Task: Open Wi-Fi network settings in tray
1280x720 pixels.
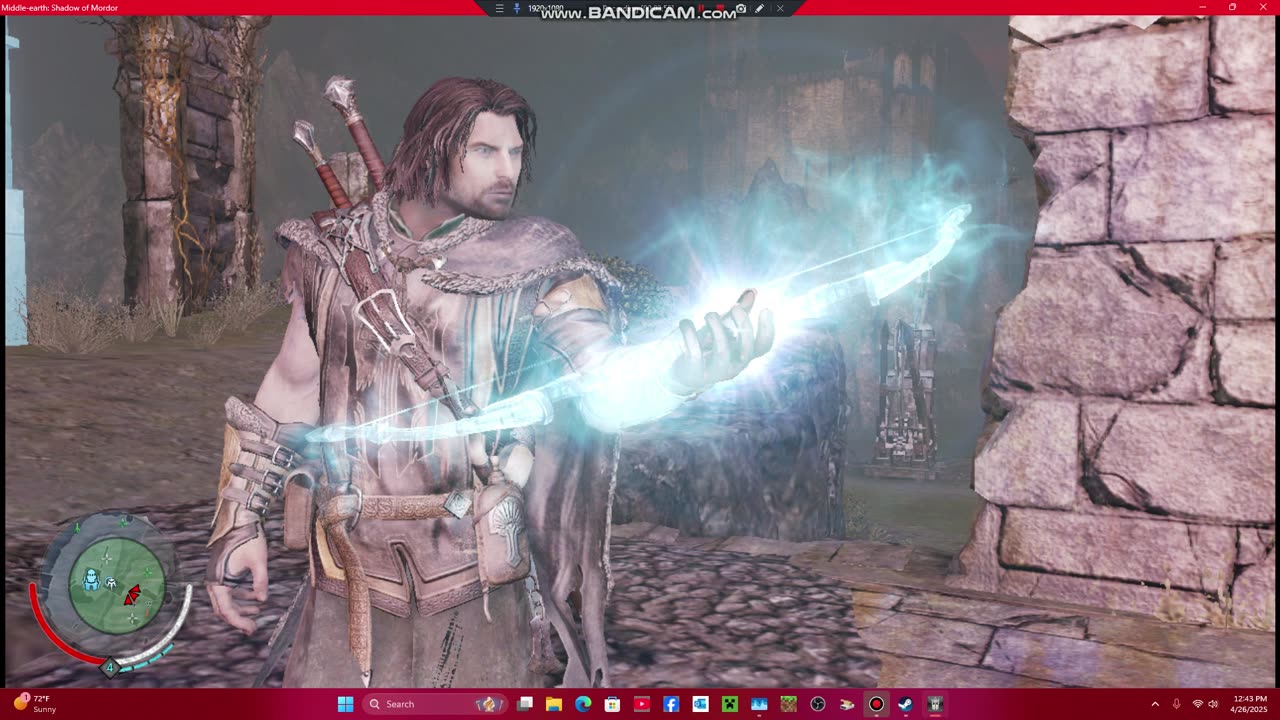Action: [x=1197, y=704]
